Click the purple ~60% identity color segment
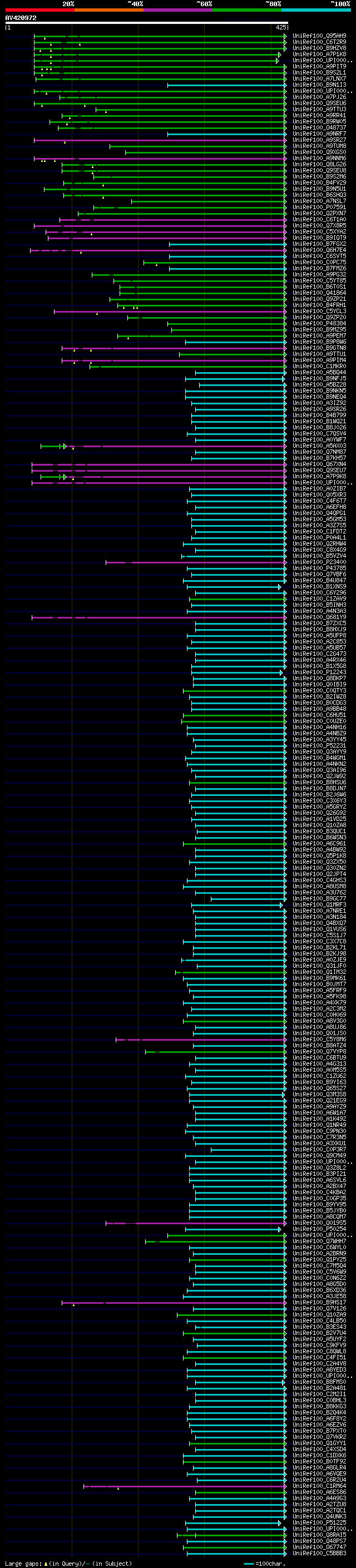 (x=177, y=10)
